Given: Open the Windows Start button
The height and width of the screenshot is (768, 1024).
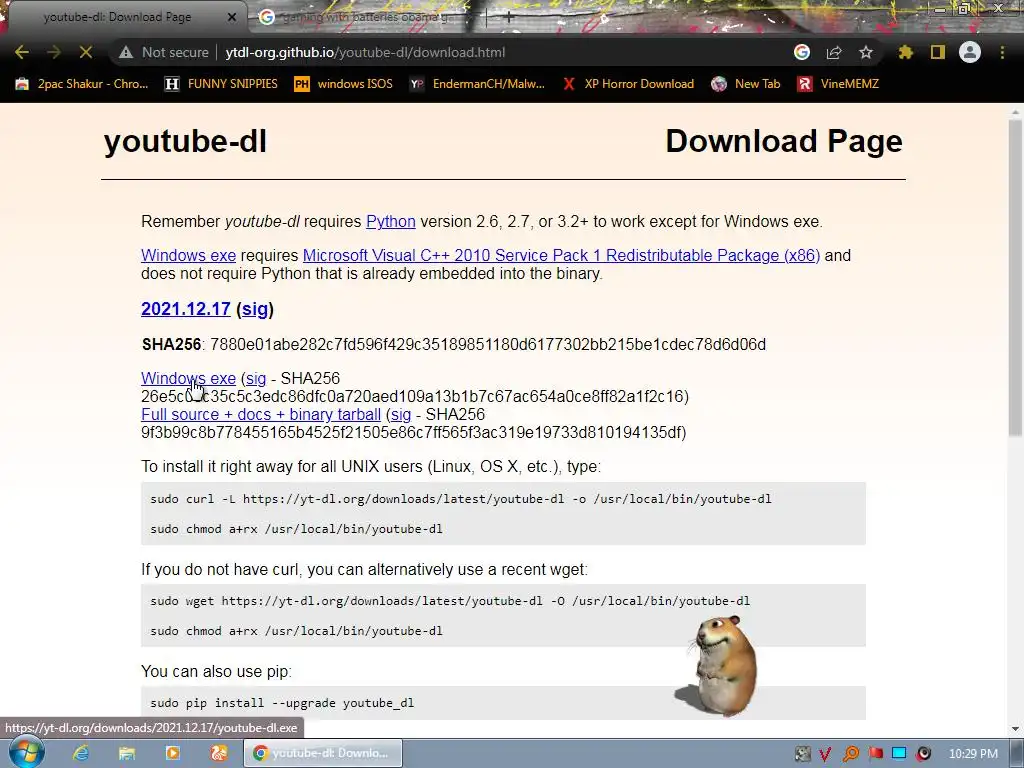Looking at the screenshot, I should (x=26, y=752).
